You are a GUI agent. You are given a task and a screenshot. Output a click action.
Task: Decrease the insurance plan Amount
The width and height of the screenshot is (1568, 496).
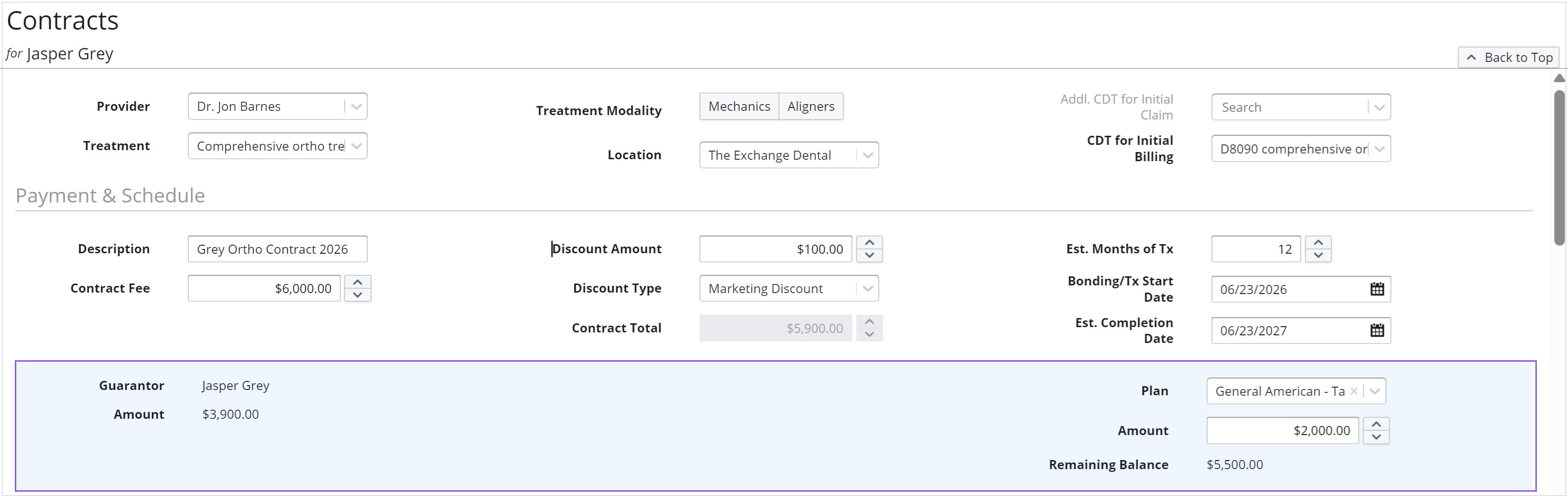pyautogui.click(x=1376, y=437)
